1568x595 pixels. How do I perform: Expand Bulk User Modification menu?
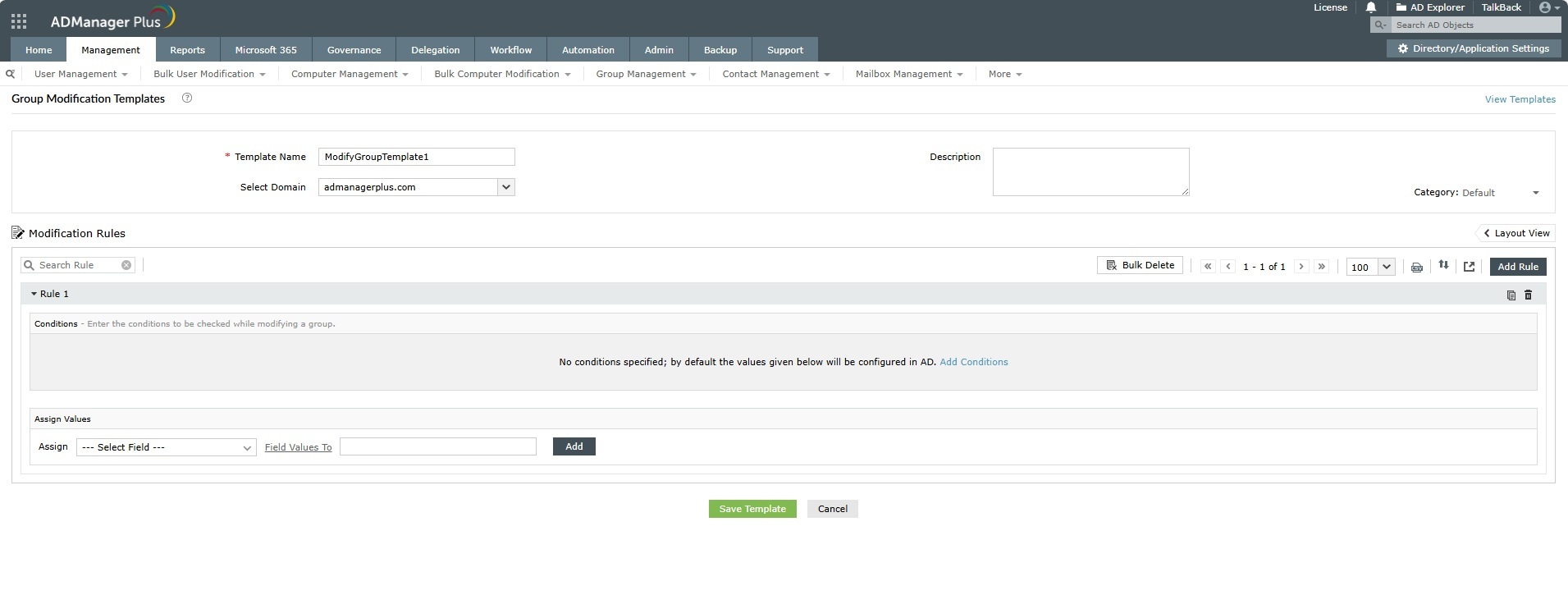pyautogui.click(x=209, y=74)
